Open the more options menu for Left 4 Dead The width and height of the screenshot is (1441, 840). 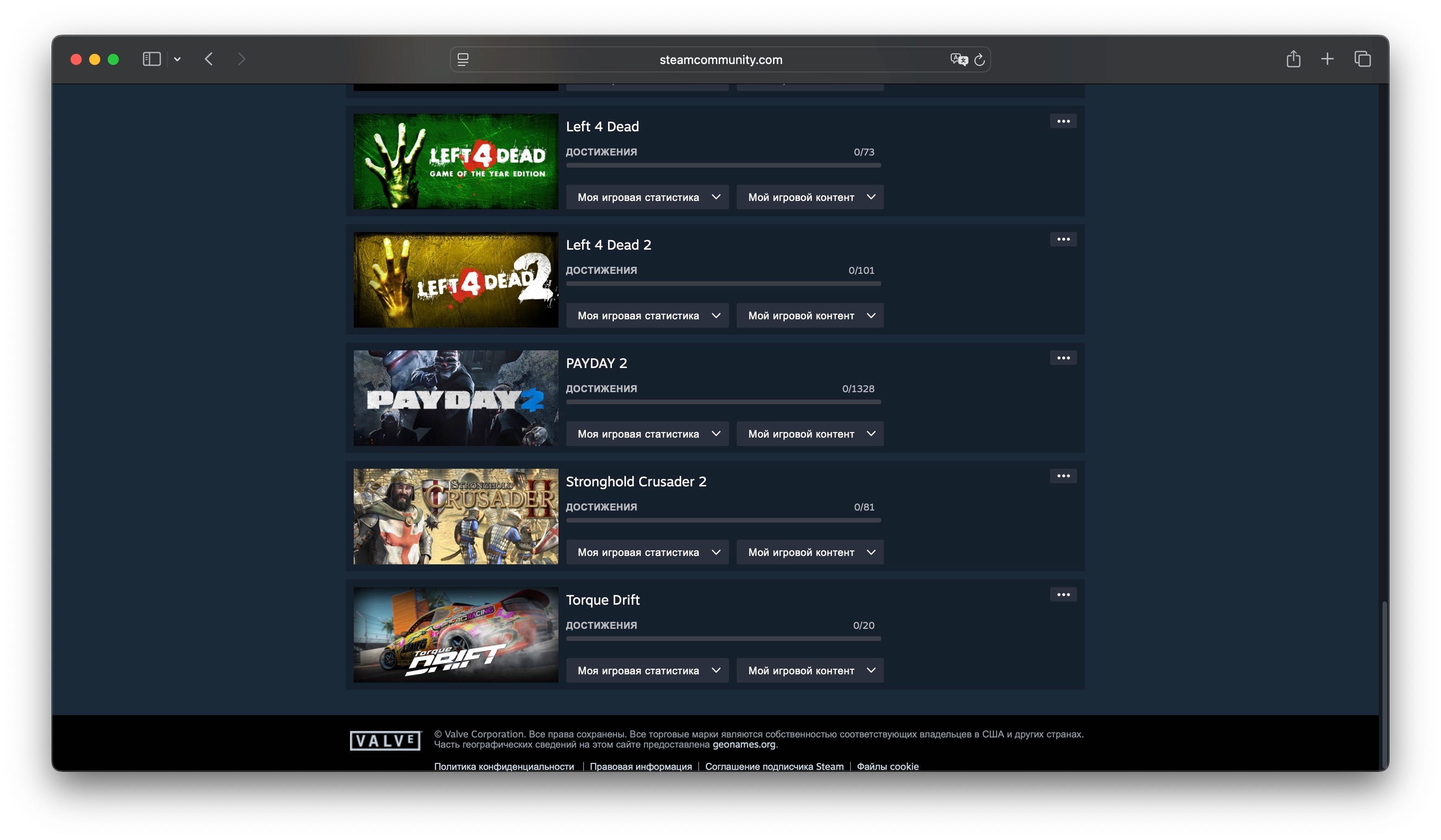click(x=1063, y=121)
